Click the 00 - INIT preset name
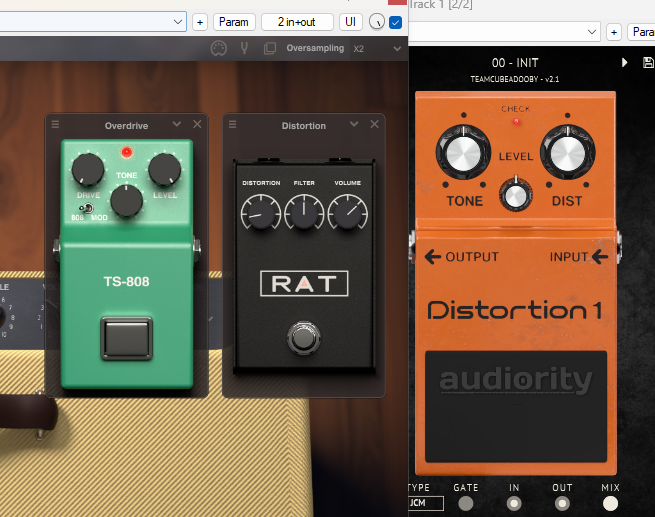The width and height of the screenshot is (655, 517). [x=515, y=63]
